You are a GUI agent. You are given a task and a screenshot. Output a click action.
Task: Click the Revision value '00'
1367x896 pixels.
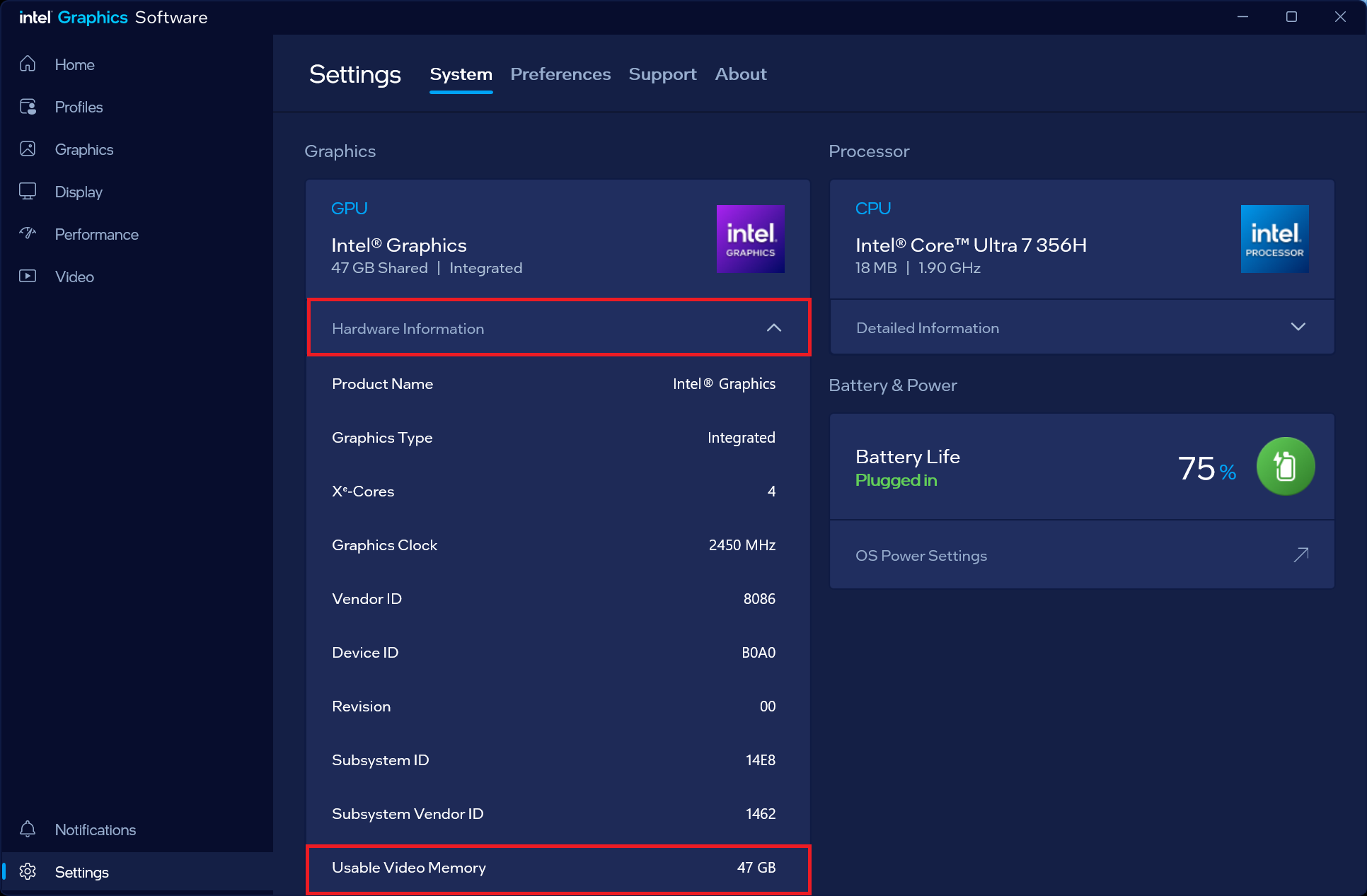point(768,706)
